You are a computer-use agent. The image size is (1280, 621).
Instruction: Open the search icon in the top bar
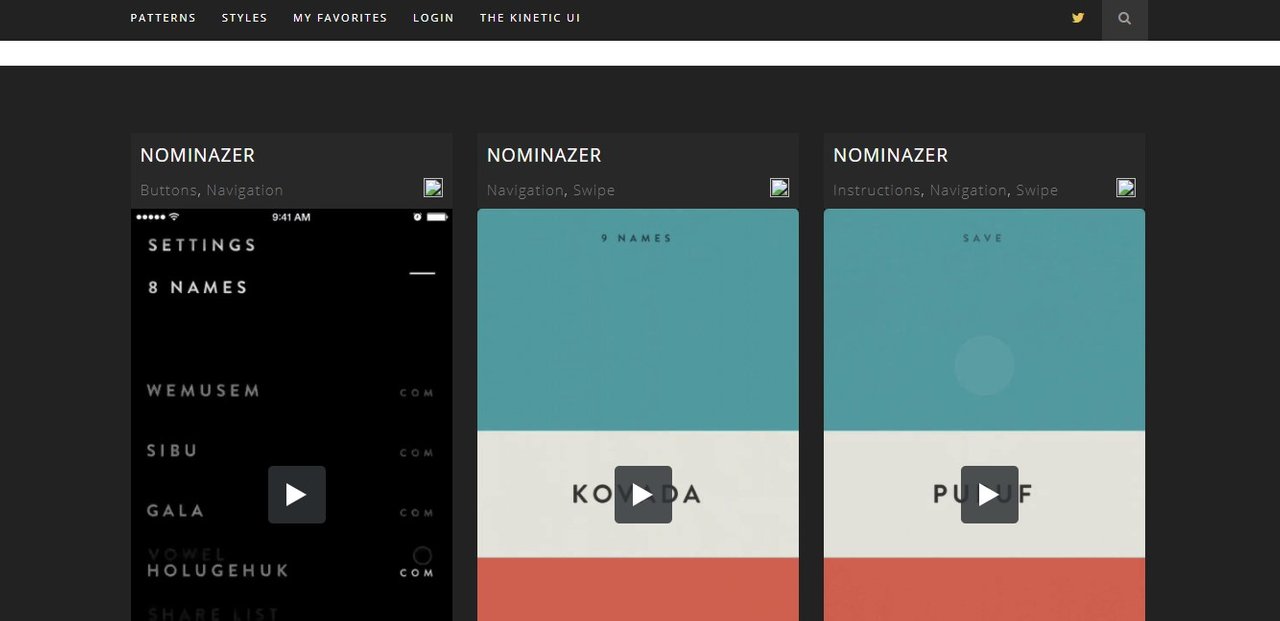[1124, 18]
